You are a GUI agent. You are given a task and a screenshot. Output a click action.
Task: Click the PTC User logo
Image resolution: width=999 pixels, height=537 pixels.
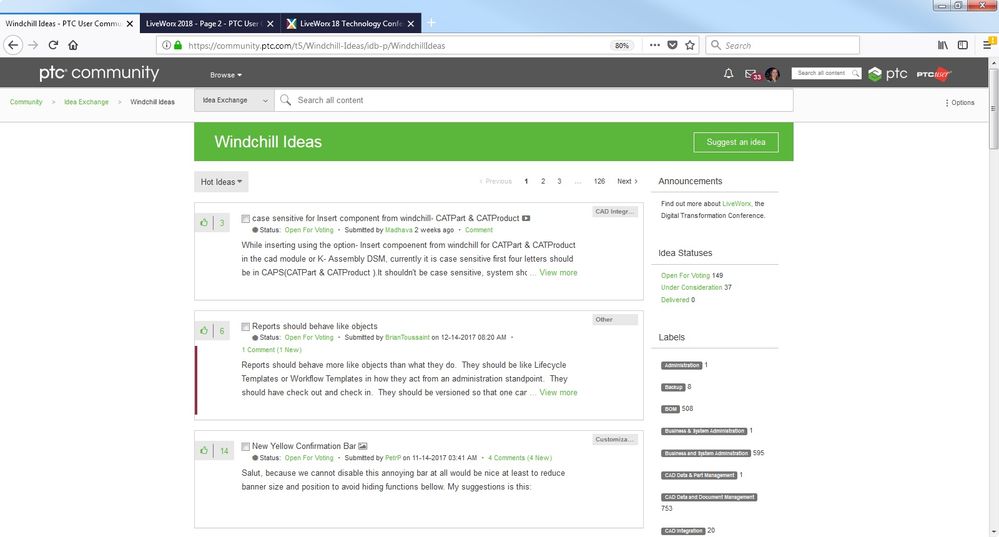click(933, 74)
